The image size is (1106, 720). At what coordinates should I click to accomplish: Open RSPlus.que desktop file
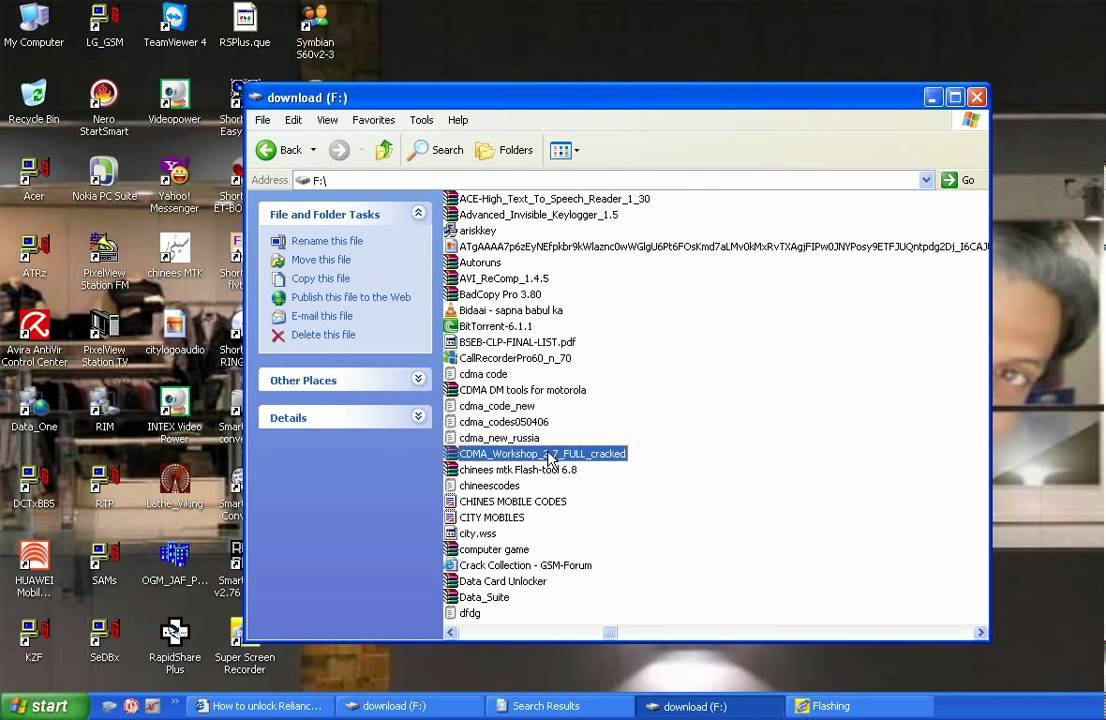click(244, 25)
